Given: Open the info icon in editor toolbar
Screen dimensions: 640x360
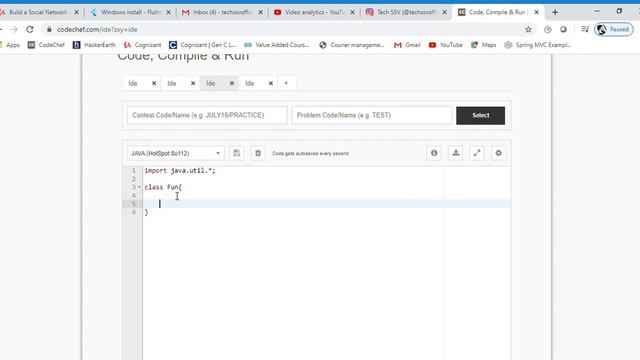Looking at the screenshot, I should coord(434,153).
